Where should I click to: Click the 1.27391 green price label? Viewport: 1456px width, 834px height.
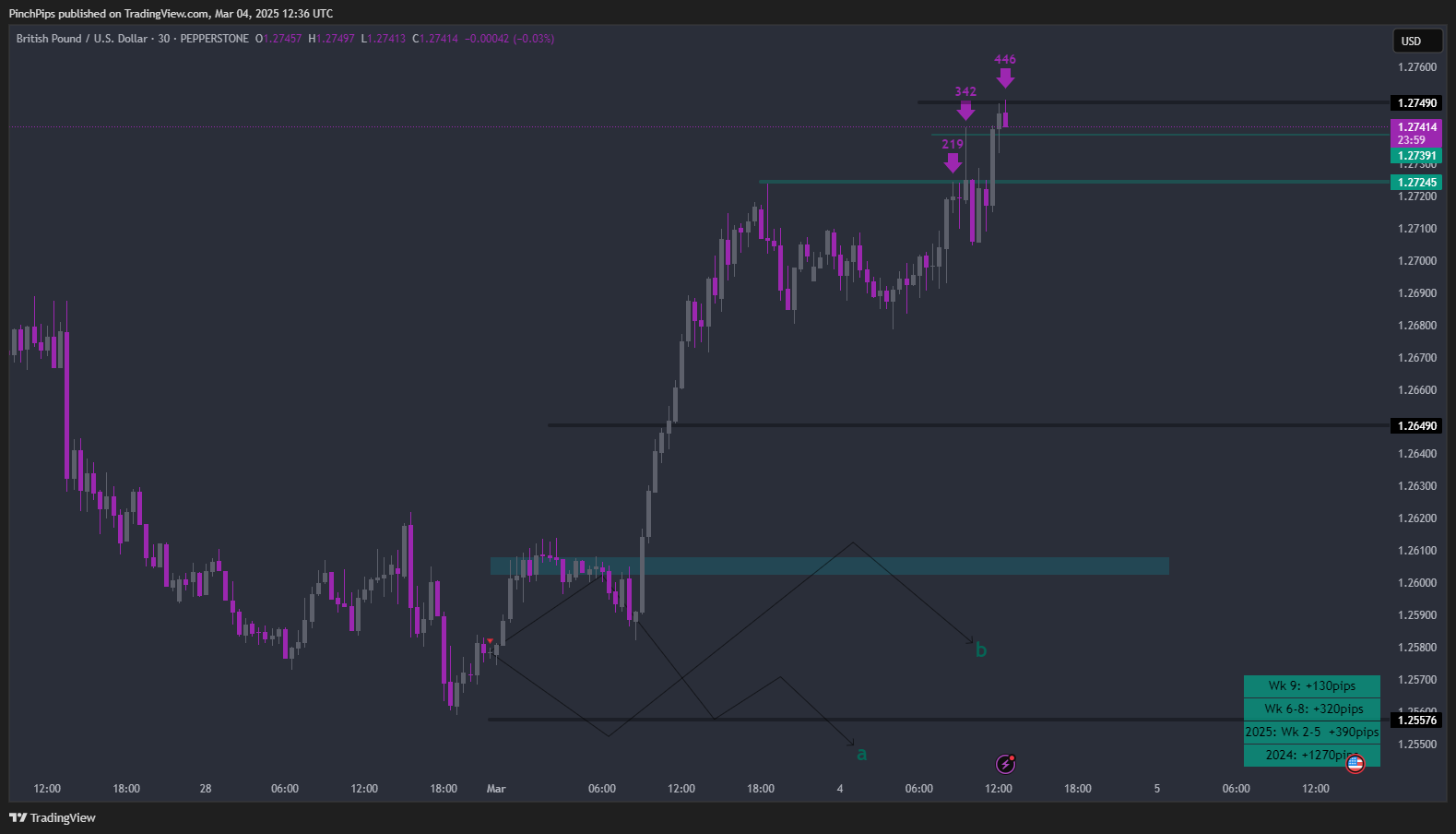[1416, 156]
